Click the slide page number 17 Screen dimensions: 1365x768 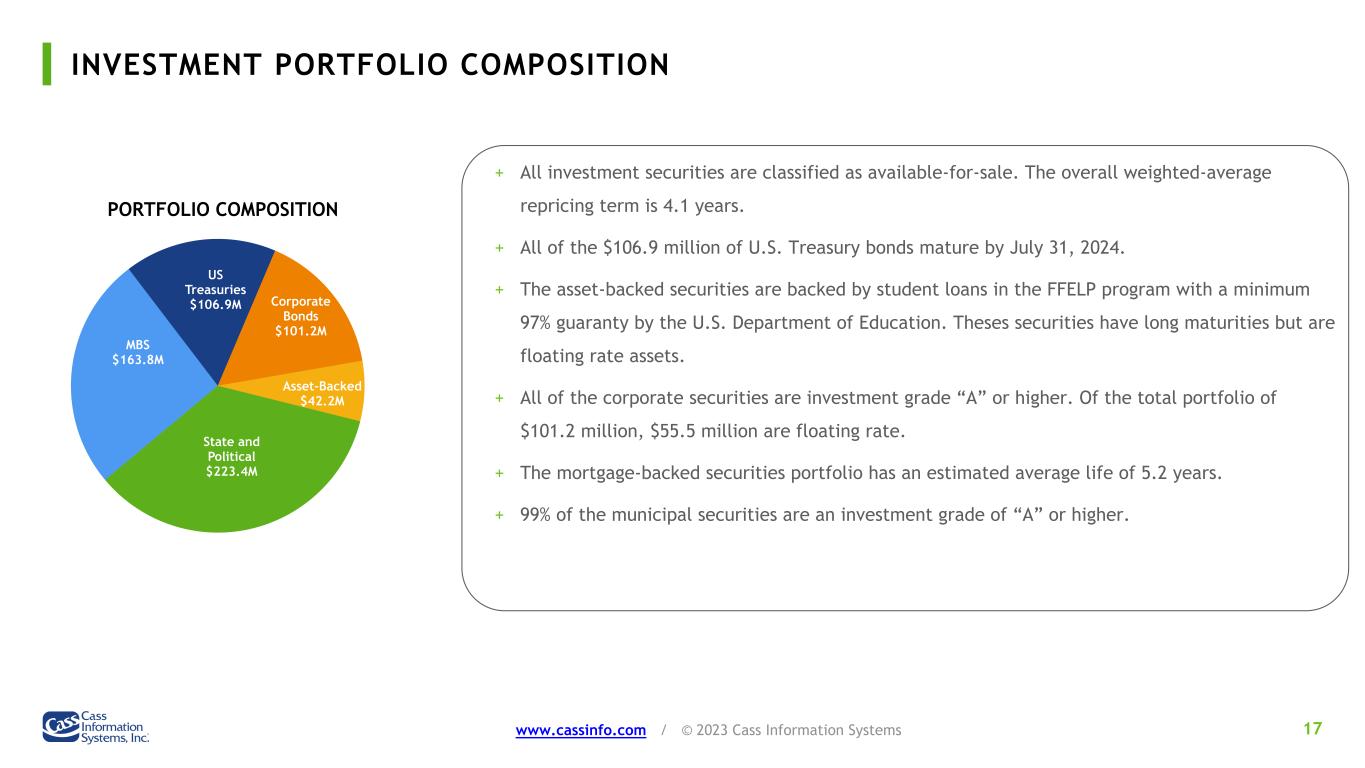pyautogui.click(x=1312, y=729)
